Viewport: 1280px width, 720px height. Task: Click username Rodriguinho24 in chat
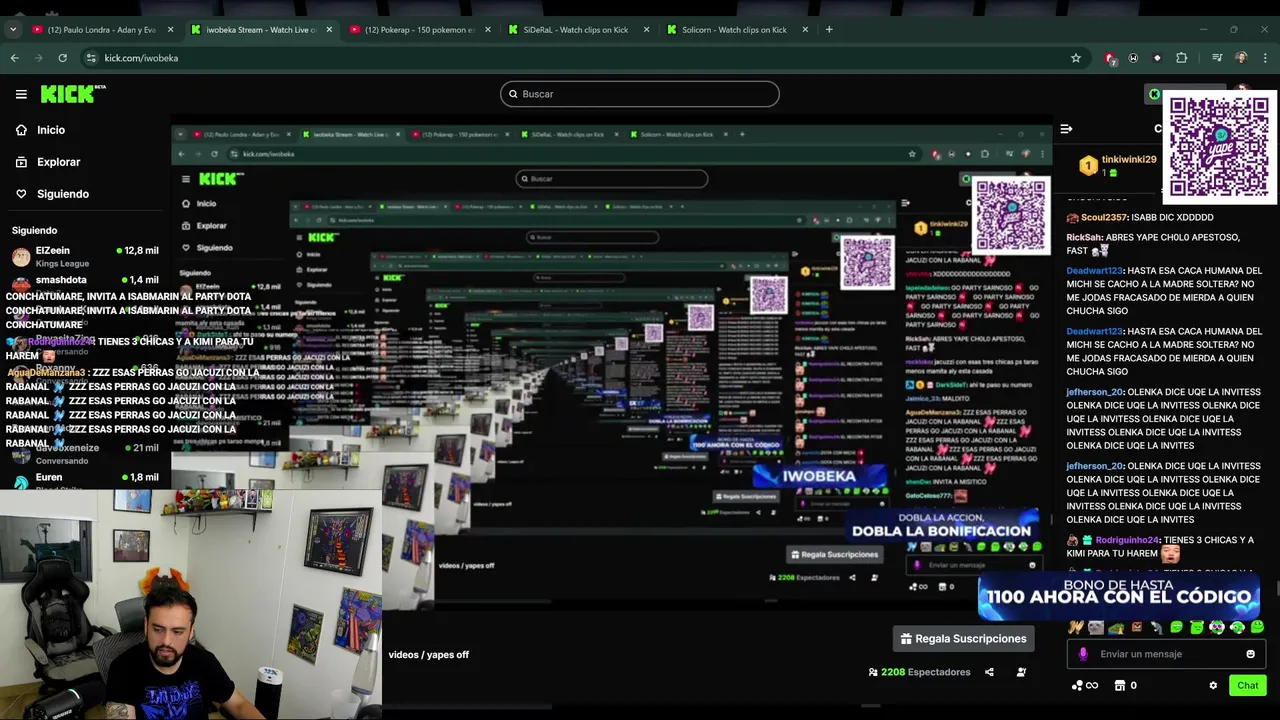(x=1127, y=540)
